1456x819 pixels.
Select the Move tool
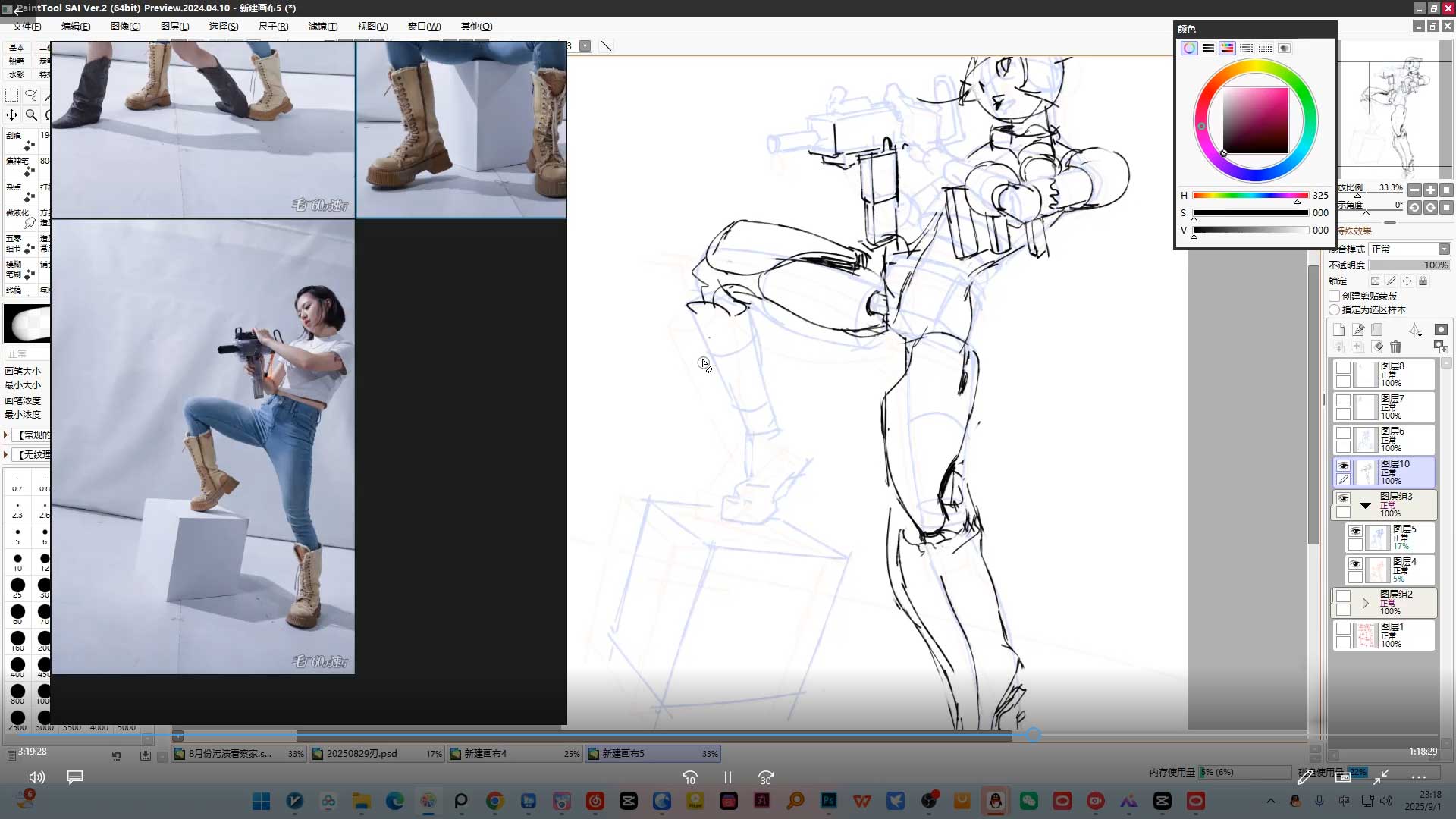(12, 115)
